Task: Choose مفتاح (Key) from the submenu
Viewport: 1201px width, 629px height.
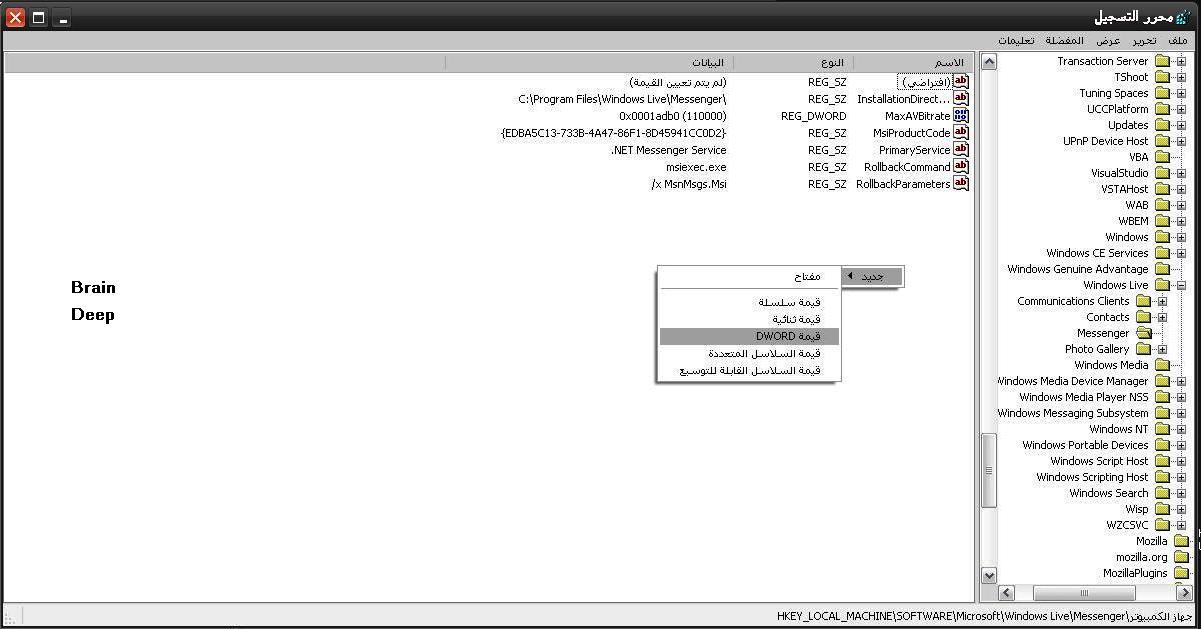Action: pyautogui.click(x=749, y=276)
